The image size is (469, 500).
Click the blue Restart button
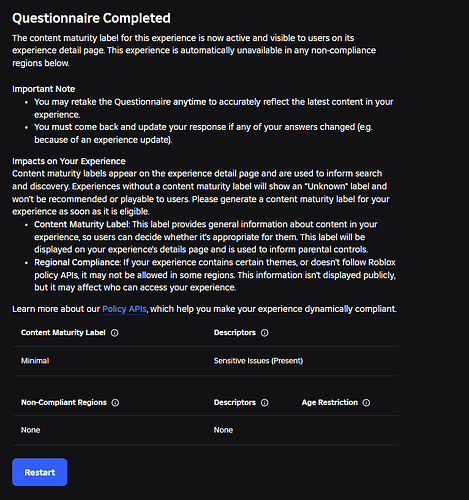click(x=40, y=472)
